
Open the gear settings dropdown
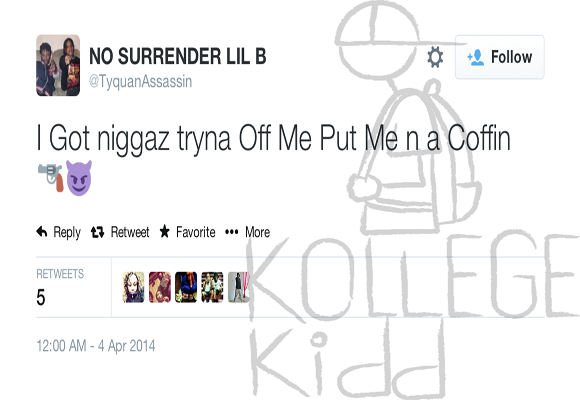pos(435,57)
